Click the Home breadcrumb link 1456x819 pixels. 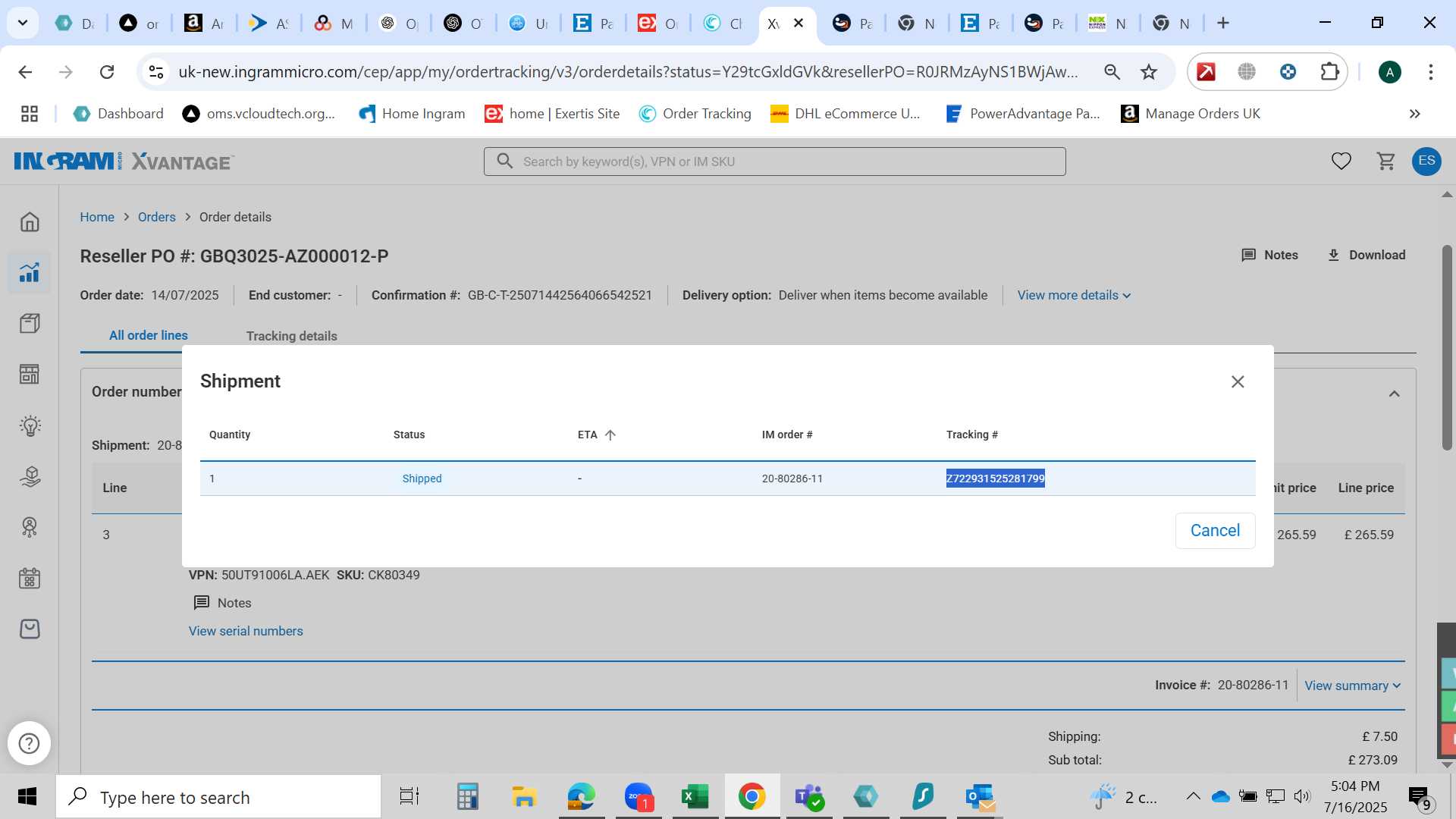coord(97,217)
